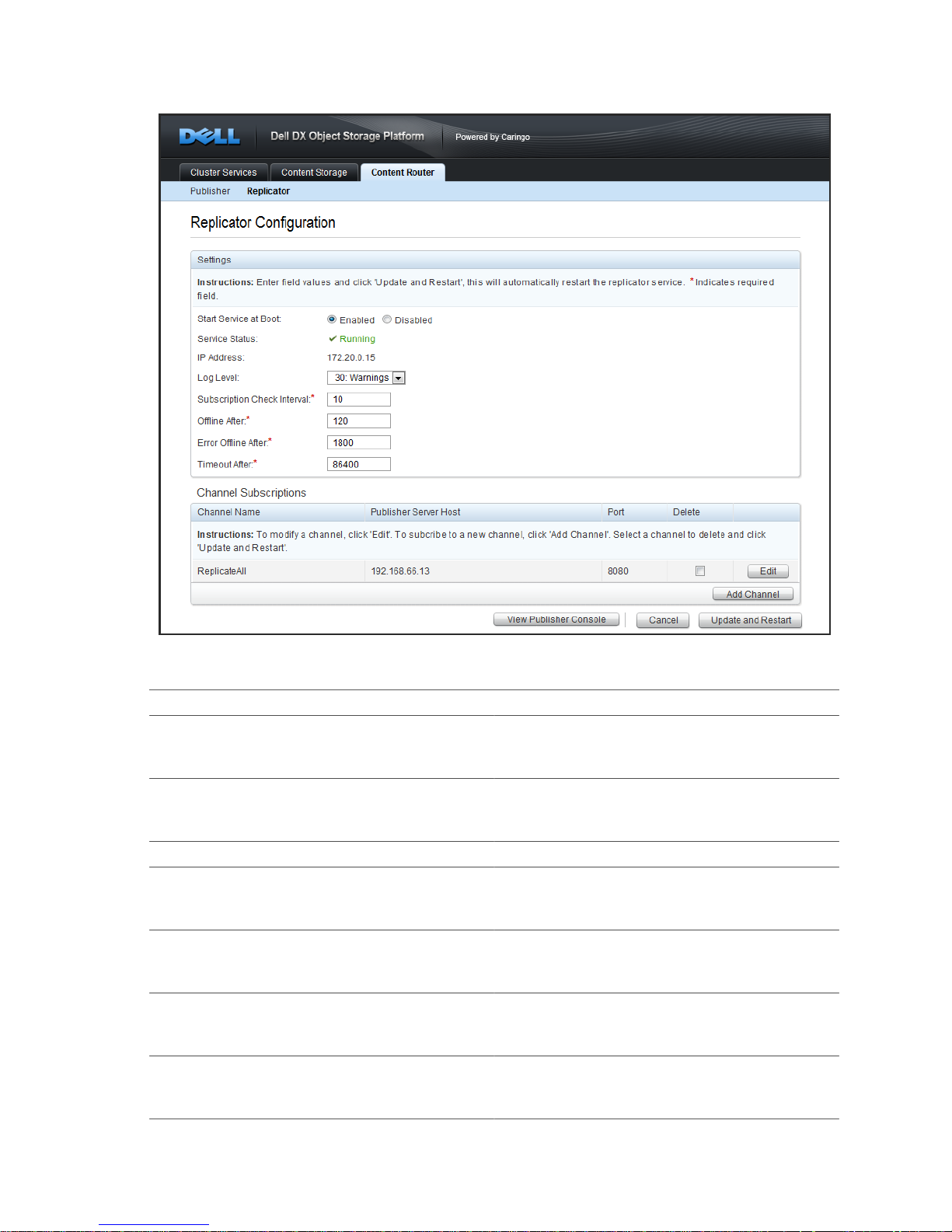Select Enabled for Start Service at Boot
Image resolution: width=952 pixels, height=1232 pixels.
pos(332,319)
